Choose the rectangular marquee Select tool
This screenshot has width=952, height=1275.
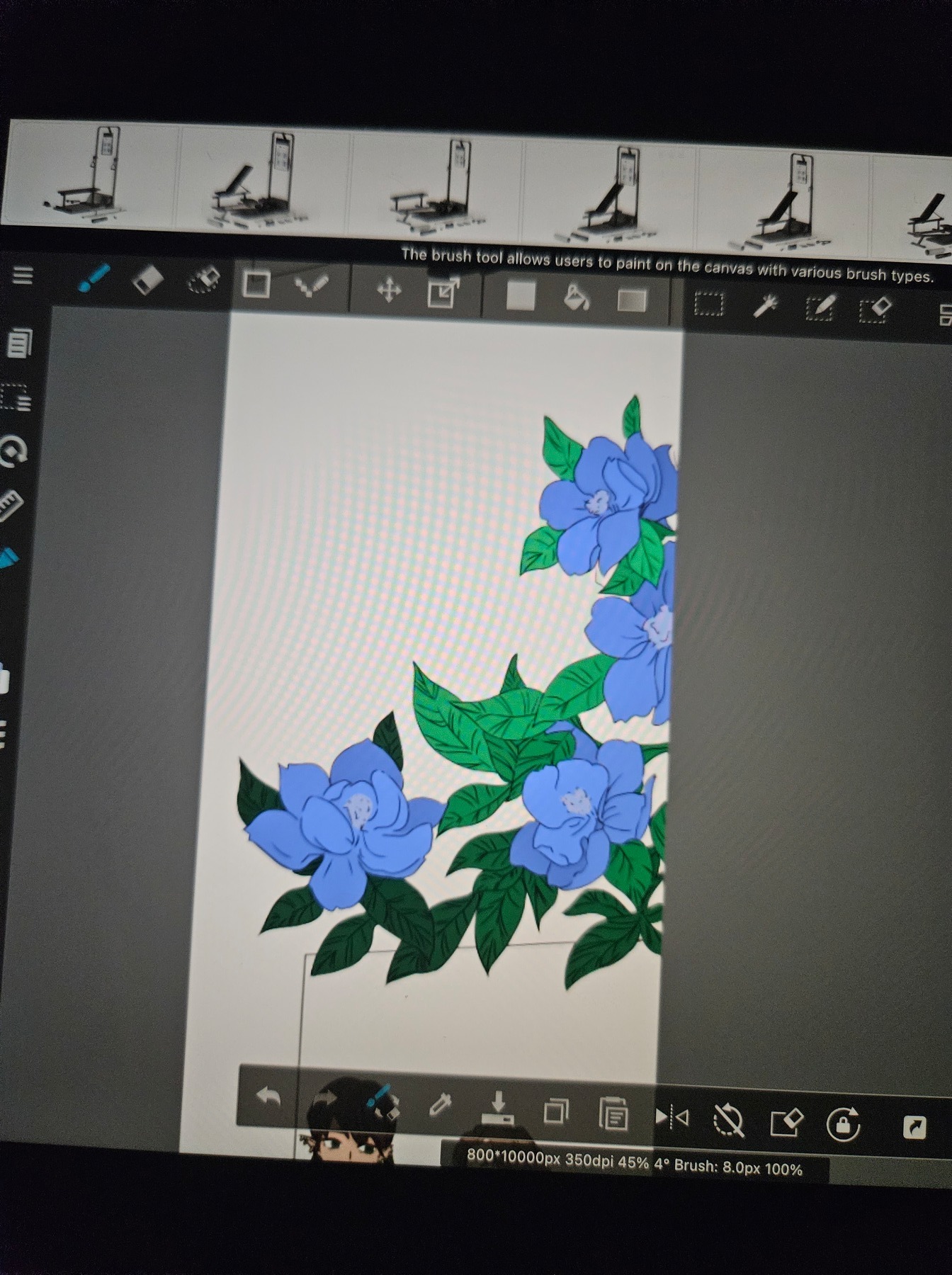point(708,305)
